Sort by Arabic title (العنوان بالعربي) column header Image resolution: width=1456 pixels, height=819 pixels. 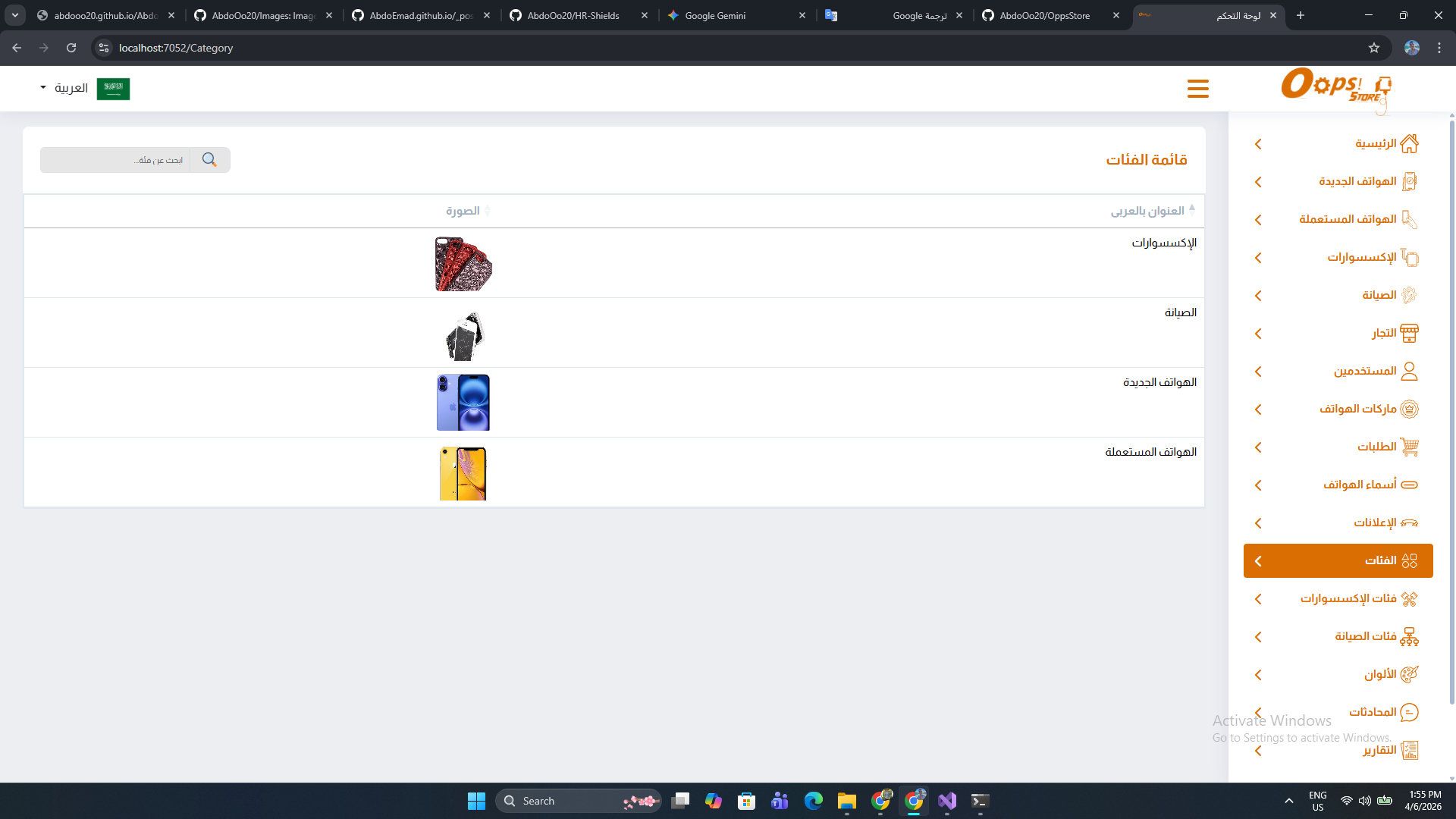tap(1147, 211)
